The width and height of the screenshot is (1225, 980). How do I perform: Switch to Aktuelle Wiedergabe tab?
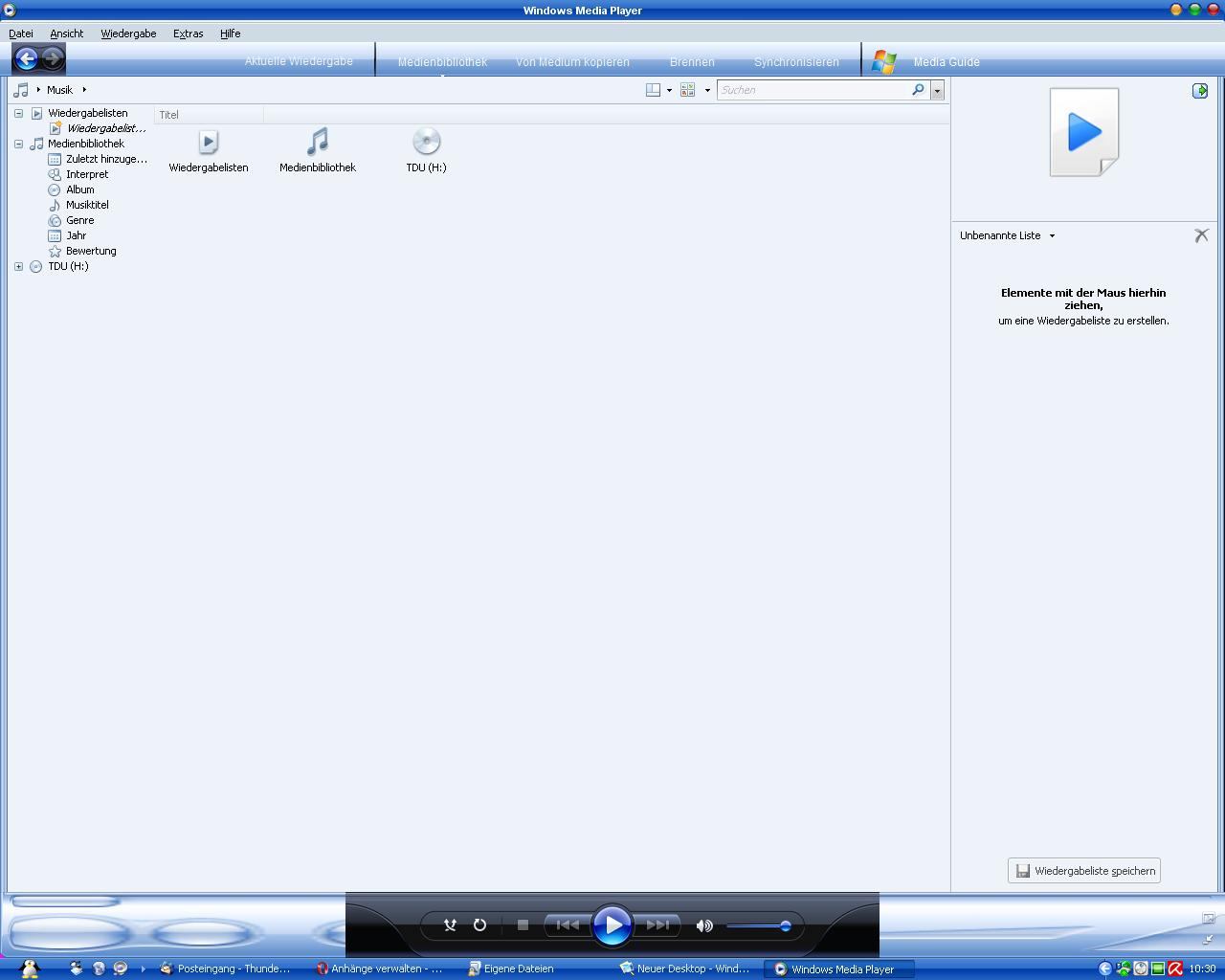[x=299, y=61]
